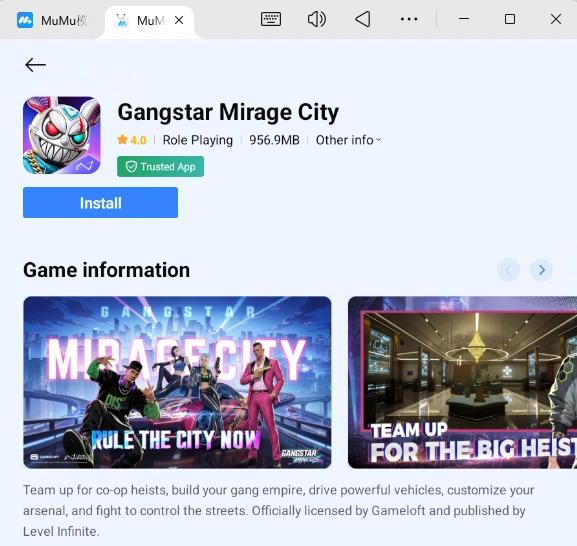Show previous screenshots with left chevron
Viewport: 577px width, 546px height.
[508, 270]
